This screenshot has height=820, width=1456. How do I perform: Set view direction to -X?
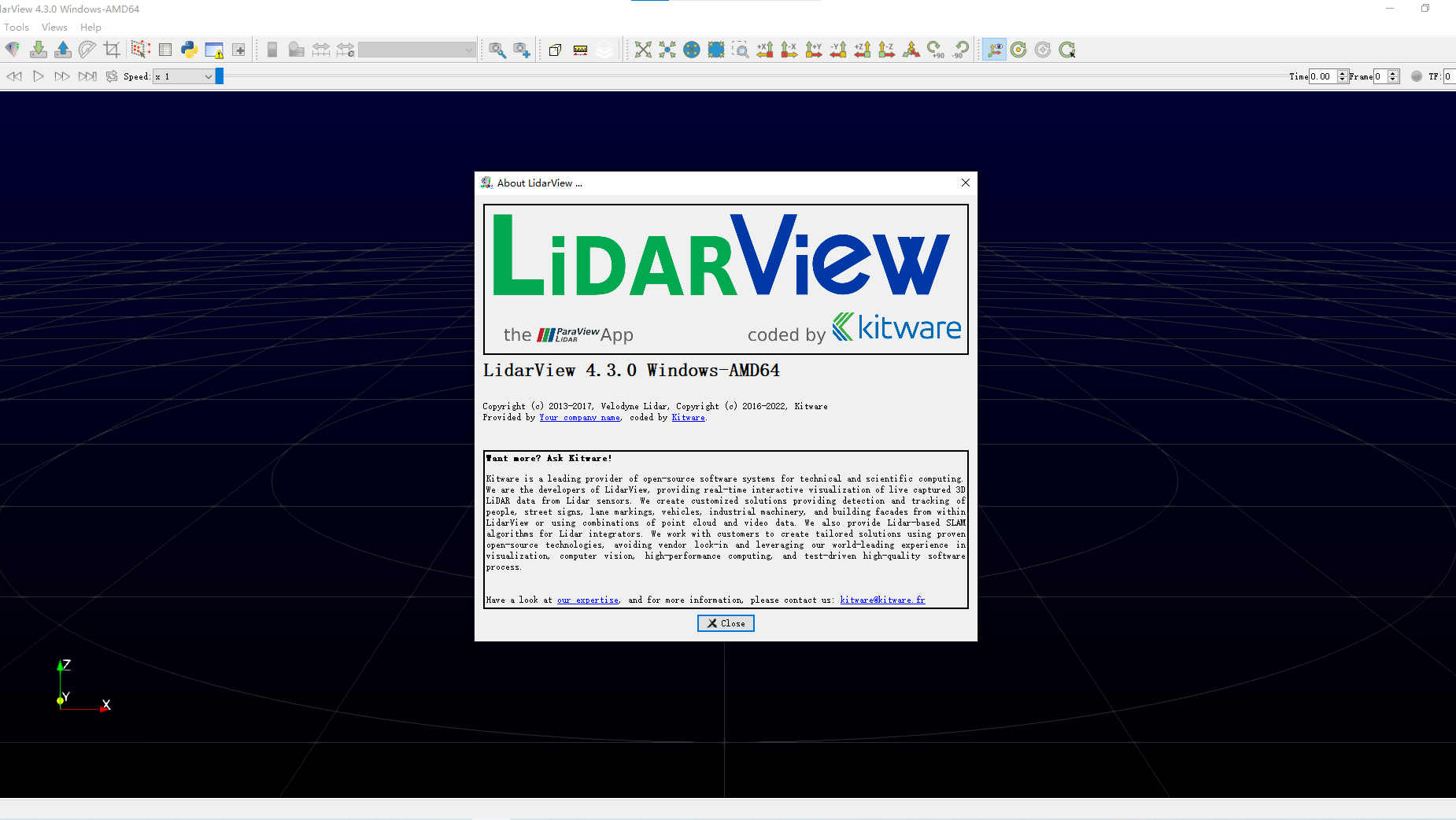789,50
